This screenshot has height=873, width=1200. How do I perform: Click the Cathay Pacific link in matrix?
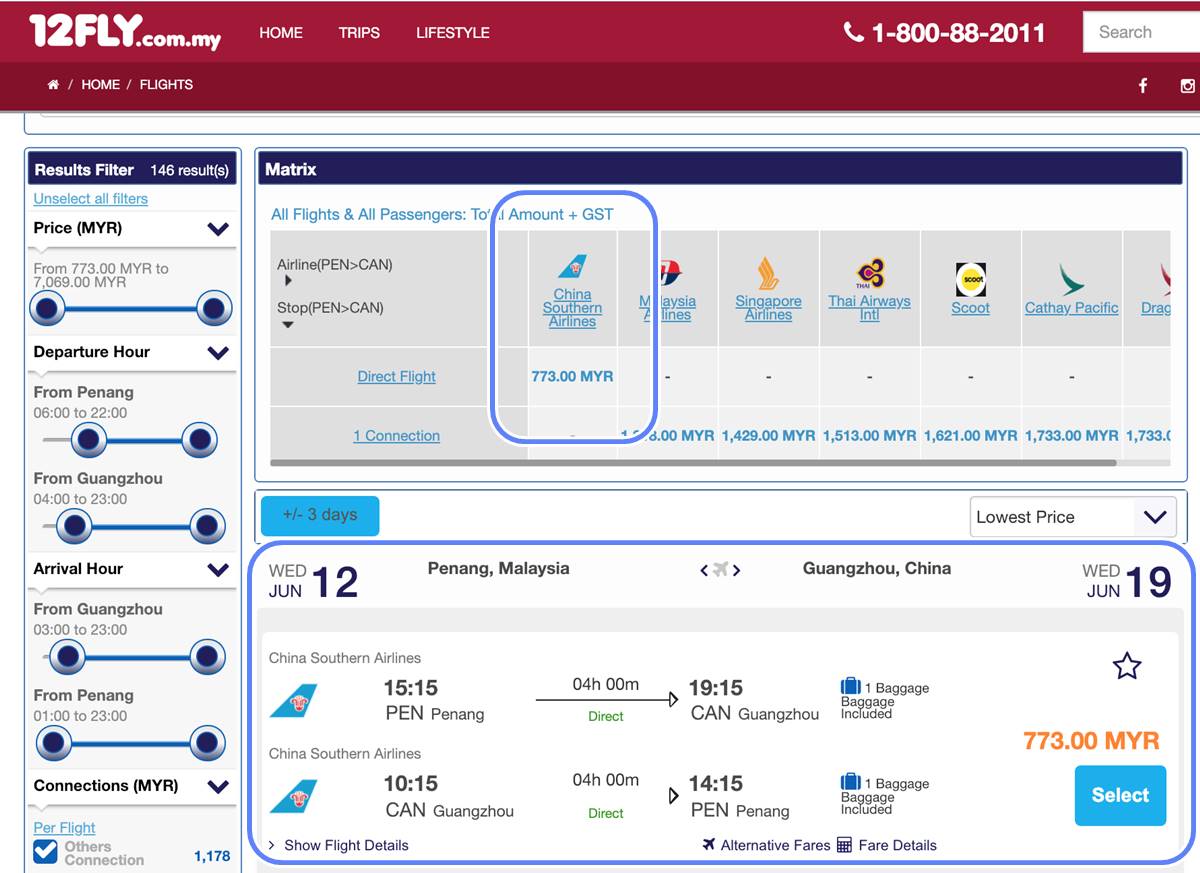click(x=1071, y=308)
